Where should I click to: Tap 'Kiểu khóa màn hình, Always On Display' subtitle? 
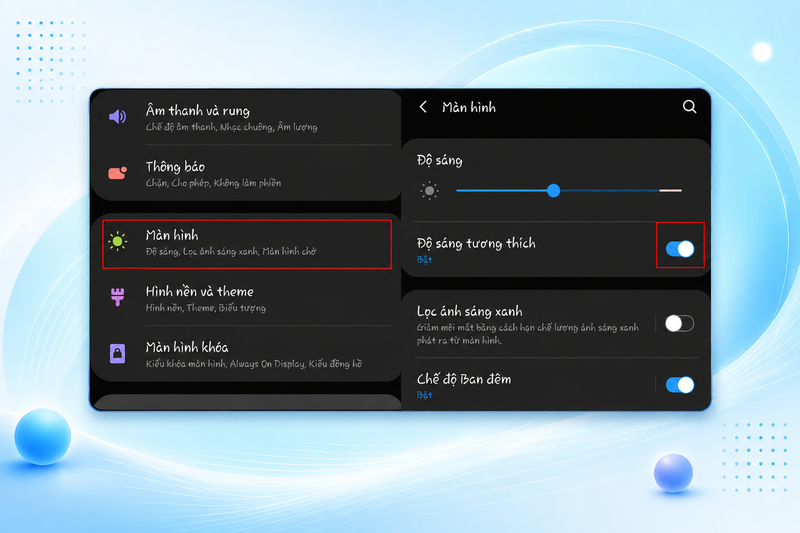click(x=254, y=364)
